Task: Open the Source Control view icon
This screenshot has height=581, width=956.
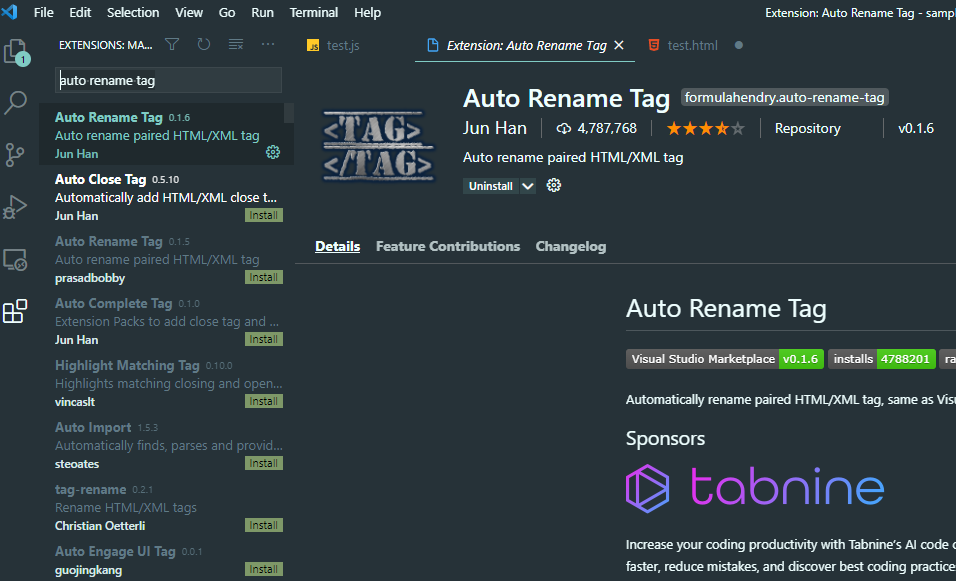Action: pyautogui.click(x=15, y=155)
